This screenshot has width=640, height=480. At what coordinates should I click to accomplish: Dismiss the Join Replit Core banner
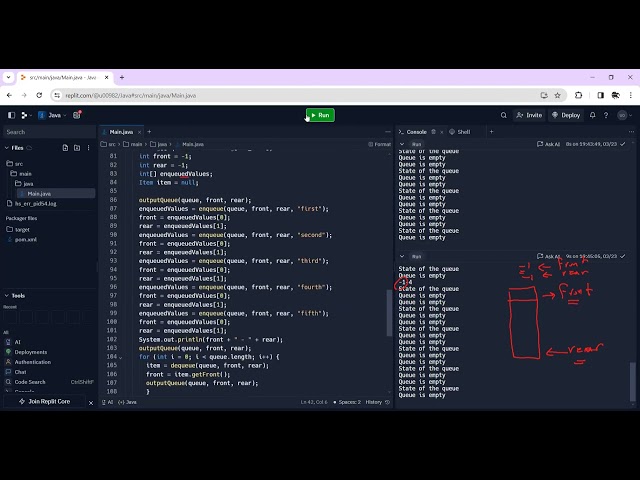91,403
